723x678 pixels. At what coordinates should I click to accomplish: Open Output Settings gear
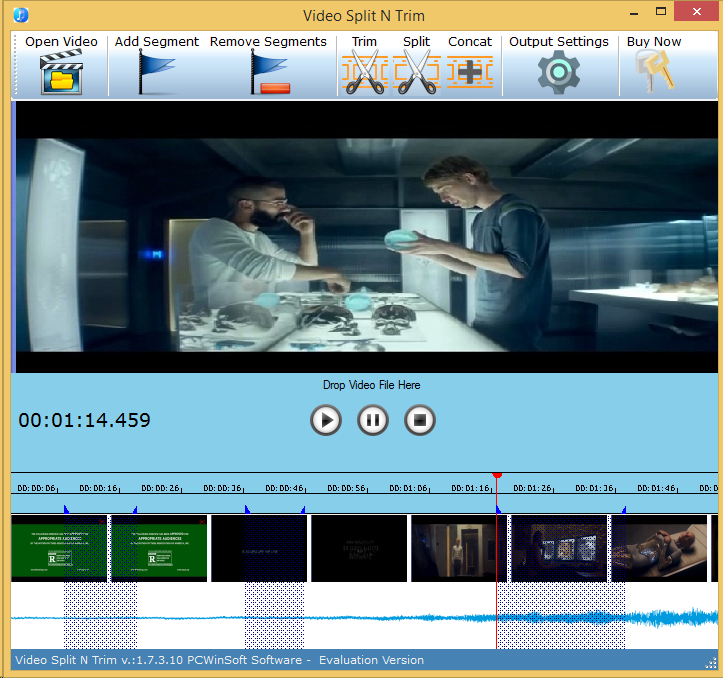[x=558, y=65]
